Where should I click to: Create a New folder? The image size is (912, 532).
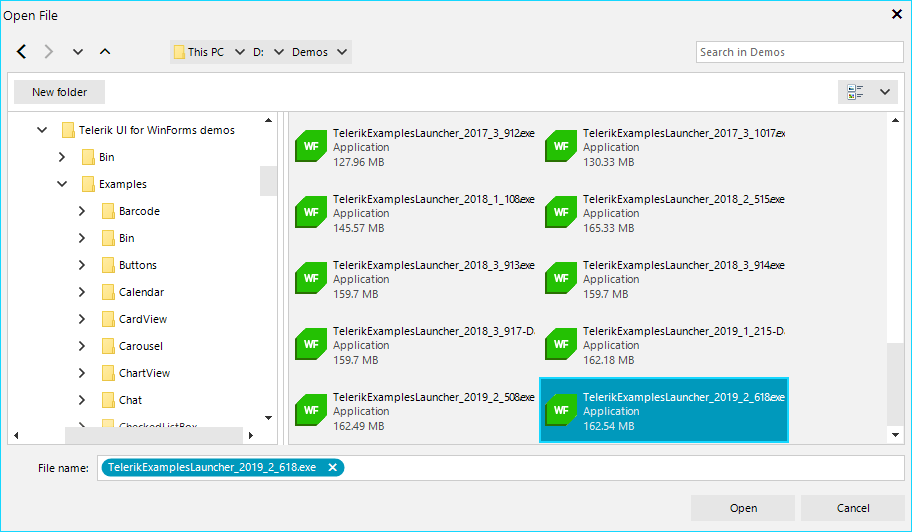coord(59,92)
